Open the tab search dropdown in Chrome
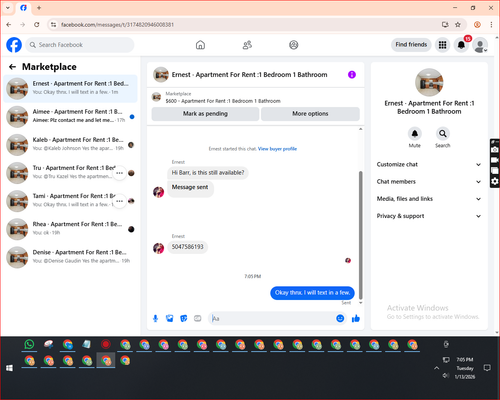Viewport: 500px width, 400px height. click(8, 8)
